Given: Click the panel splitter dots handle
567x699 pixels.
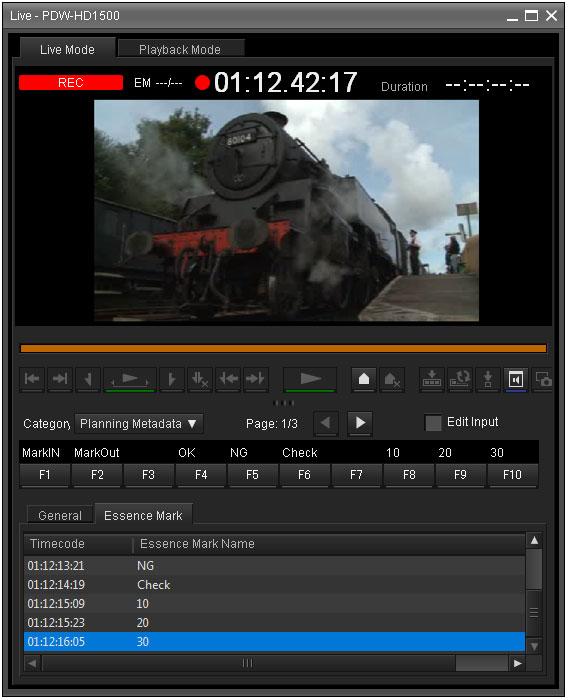Looking at the screenshot, I should [x=284, y=403].
